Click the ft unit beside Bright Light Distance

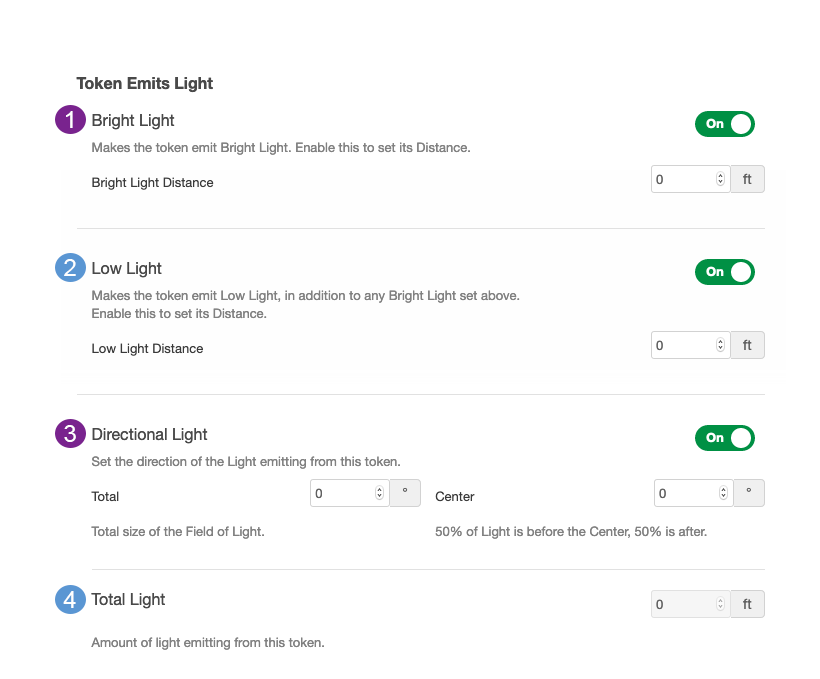[x=747, y=180]
